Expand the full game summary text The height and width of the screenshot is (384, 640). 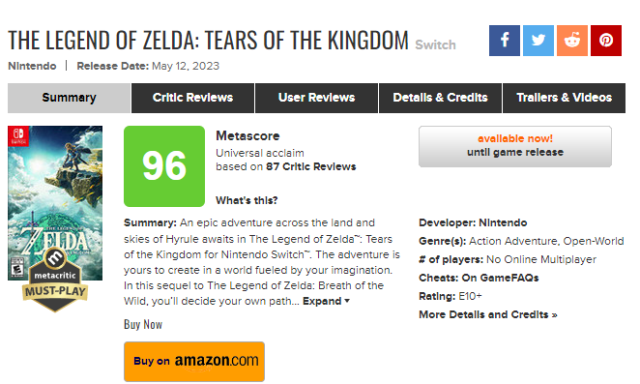[326, 301]
